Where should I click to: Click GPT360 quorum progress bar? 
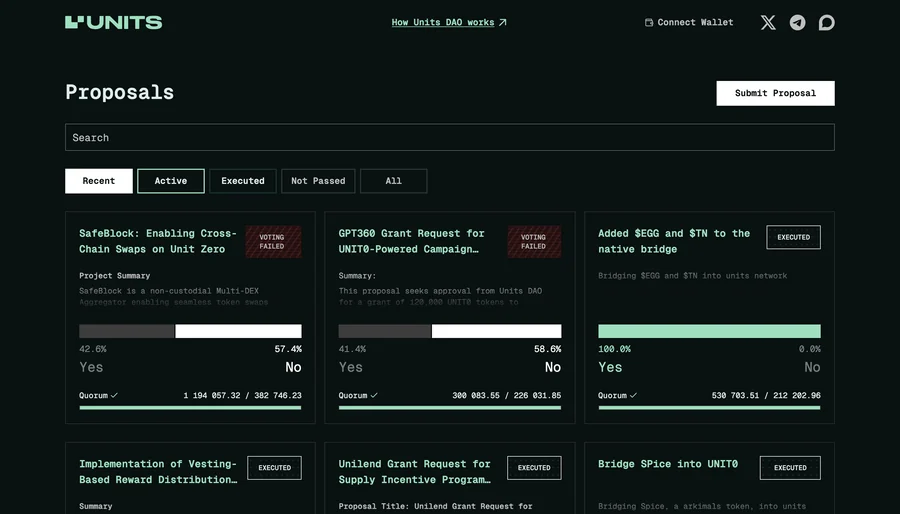pyautogui.click(x=450, y=408)
